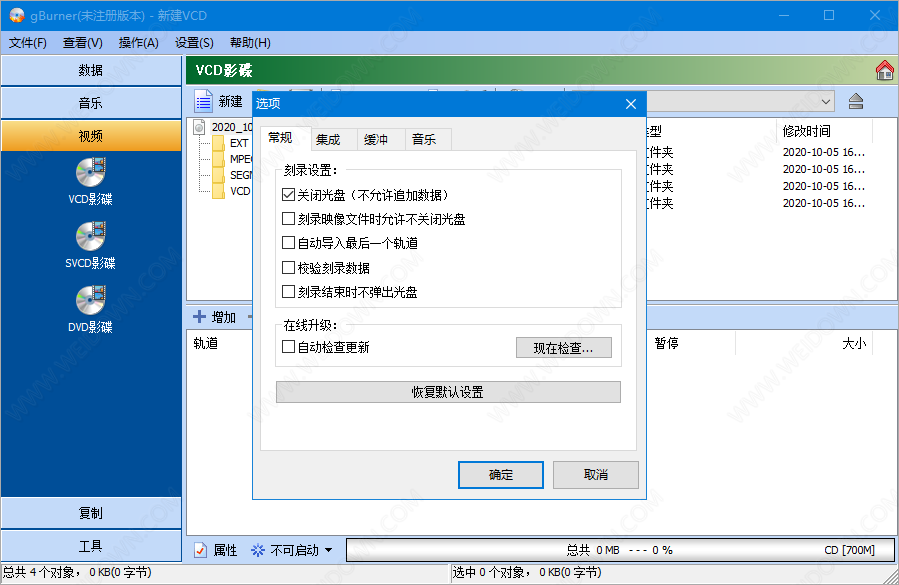The height and width of the screenshot is (585, 899).
Task: Open the 设置(S) menu
Action: (194, 43)
